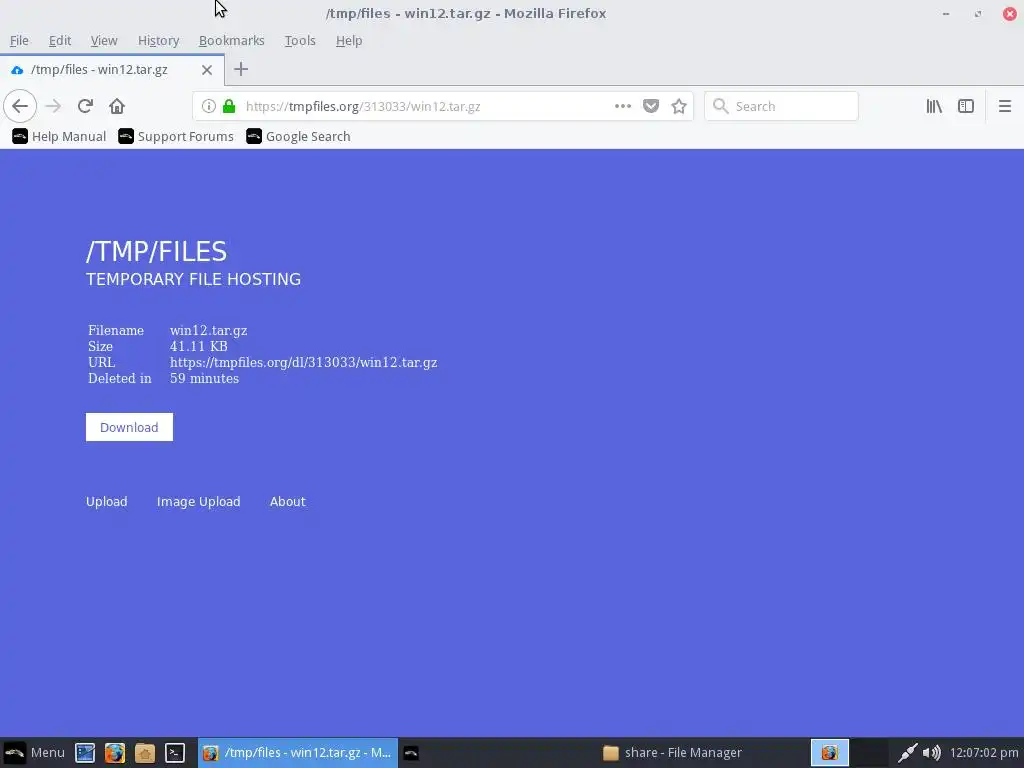The width and height of the screenshot is (1024, 768).
Task: Click the 41.11 KB size value
Action: click(x=199, y=346)
